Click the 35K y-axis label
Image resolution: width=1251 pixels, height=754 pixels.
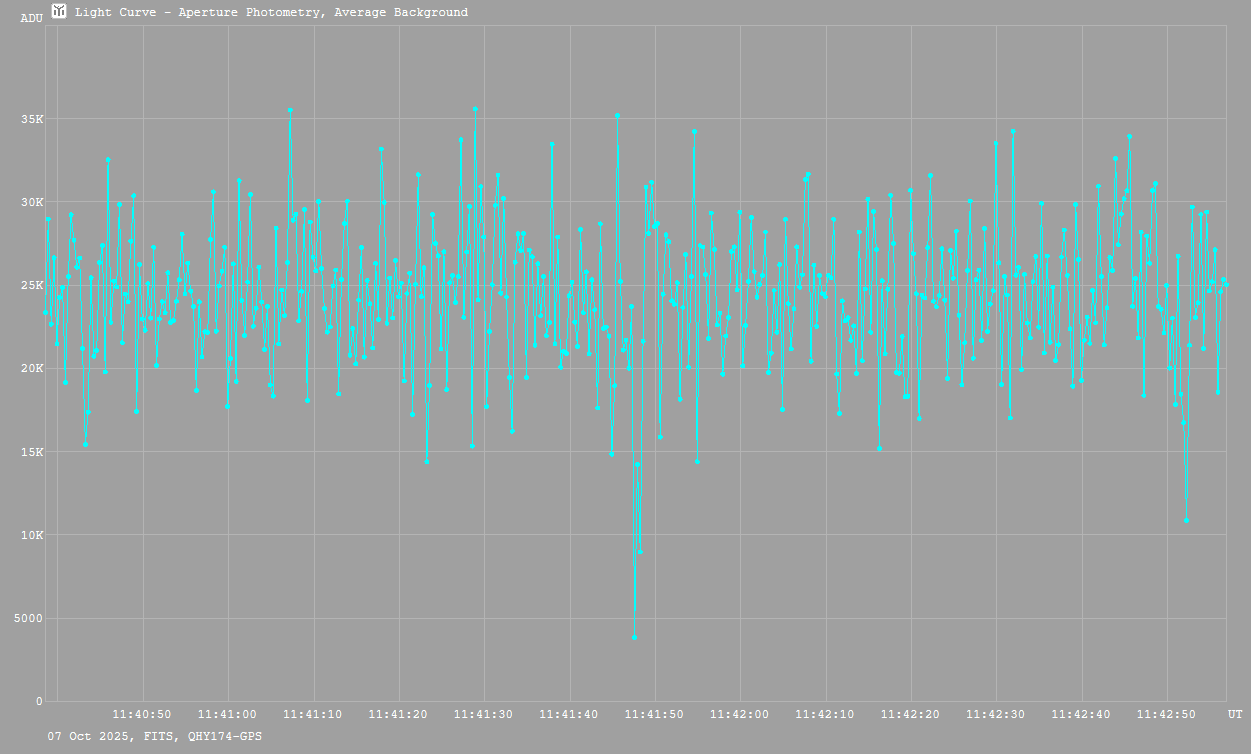pos(31,119)
